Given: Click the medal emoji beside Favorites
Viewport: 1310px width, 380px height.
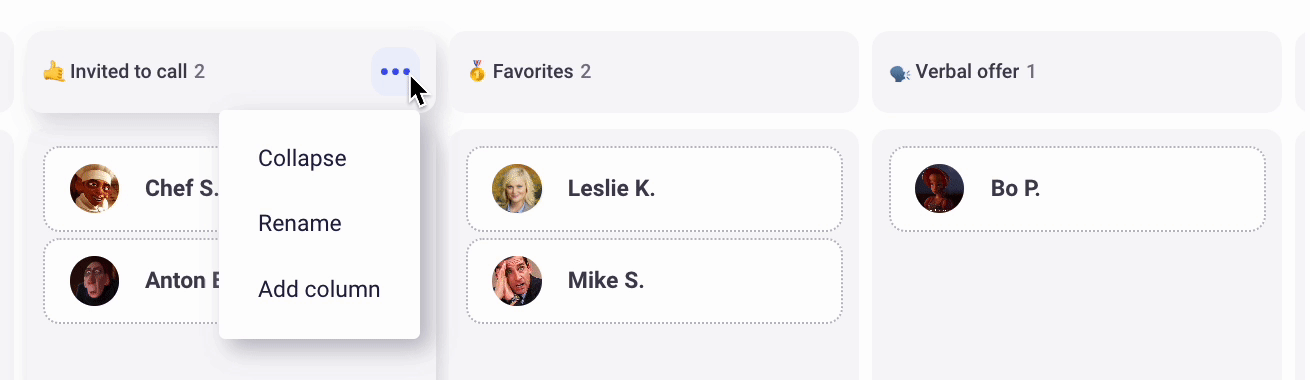Looking at the screenshot, I should pos(477,72).
